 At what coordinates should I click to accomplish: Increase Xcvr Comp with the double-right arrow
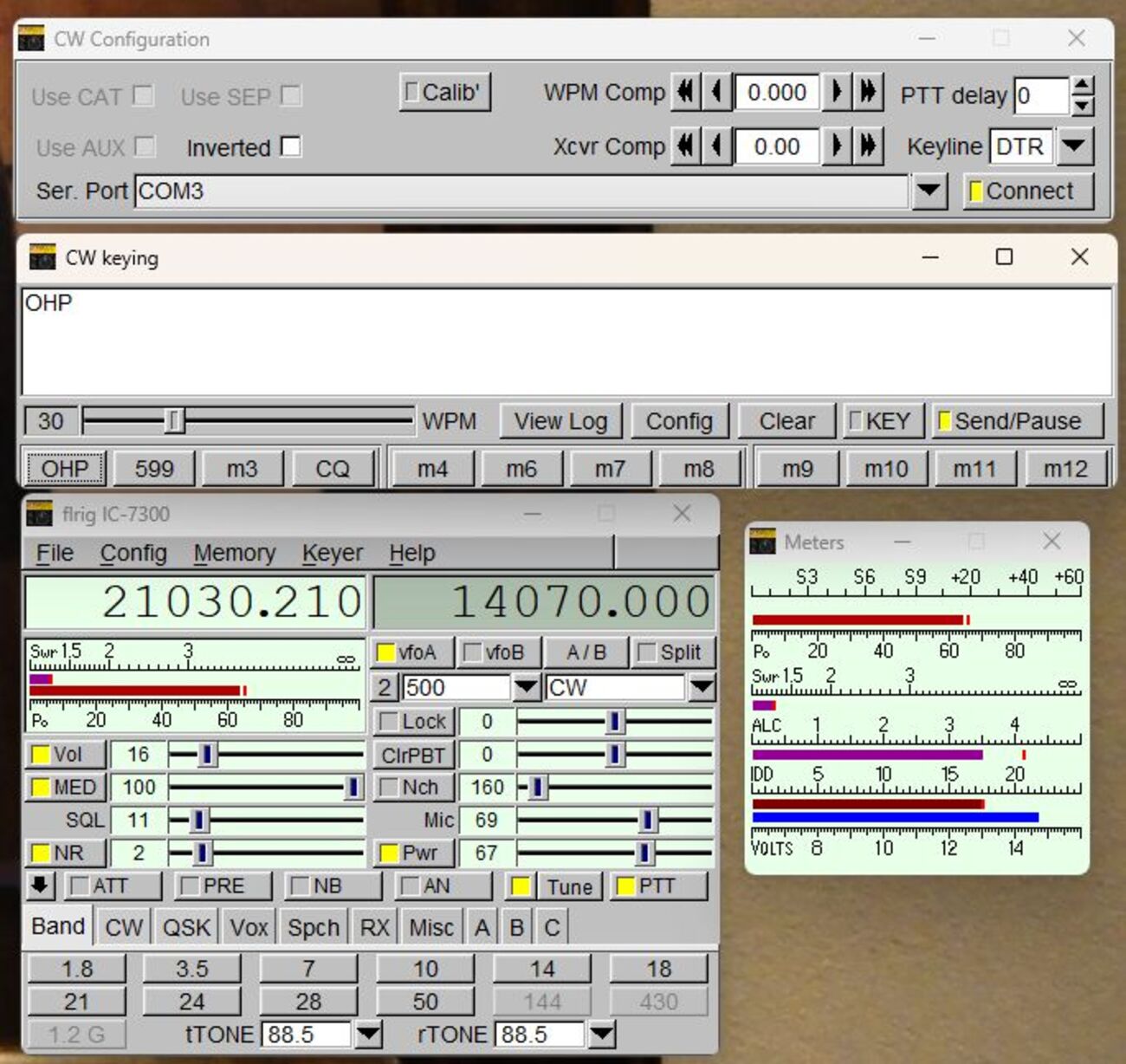click(868, 146)
